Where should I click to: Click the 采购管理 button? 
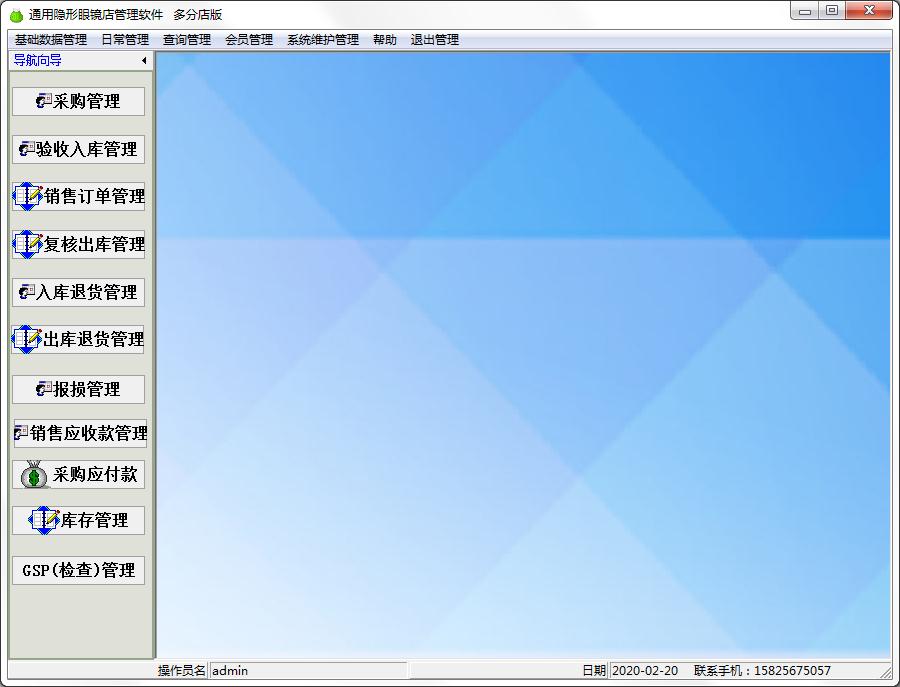[78, 102]
